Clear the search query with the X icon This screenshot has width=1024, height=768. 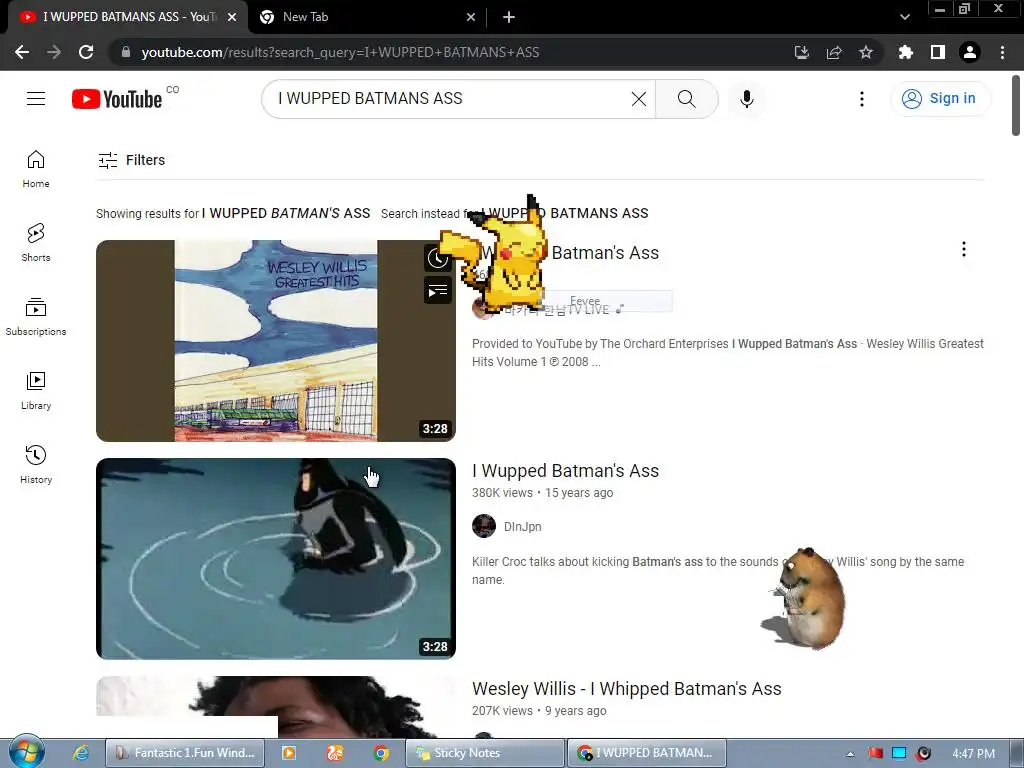point(639,99)
